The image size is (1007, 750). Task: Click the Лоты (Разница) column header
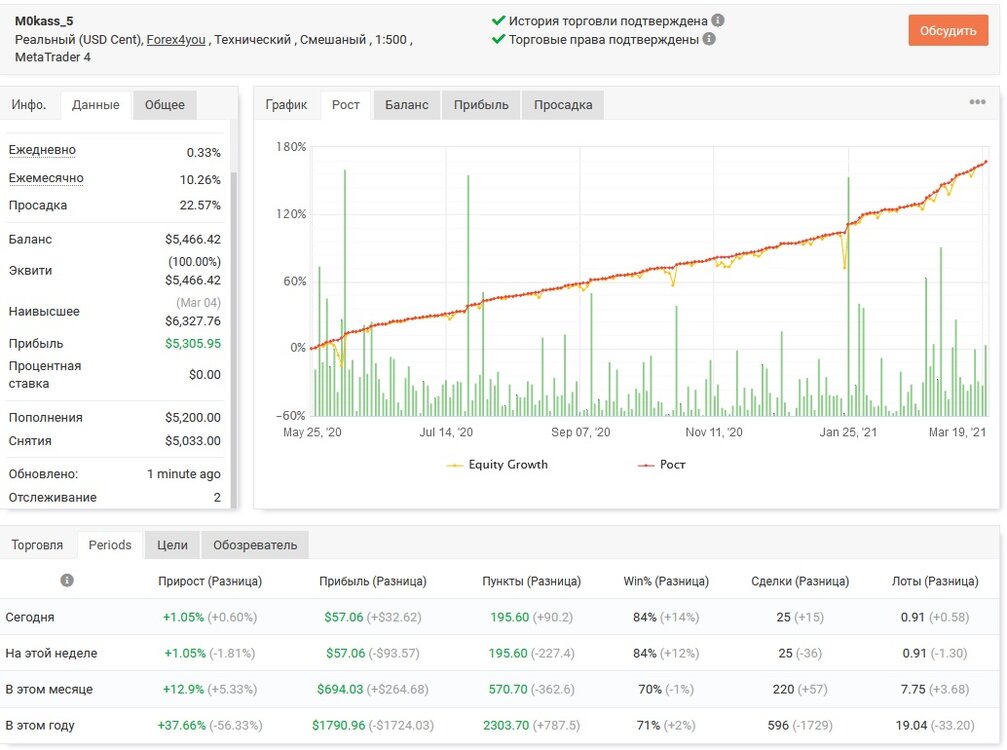coord(935,581)
